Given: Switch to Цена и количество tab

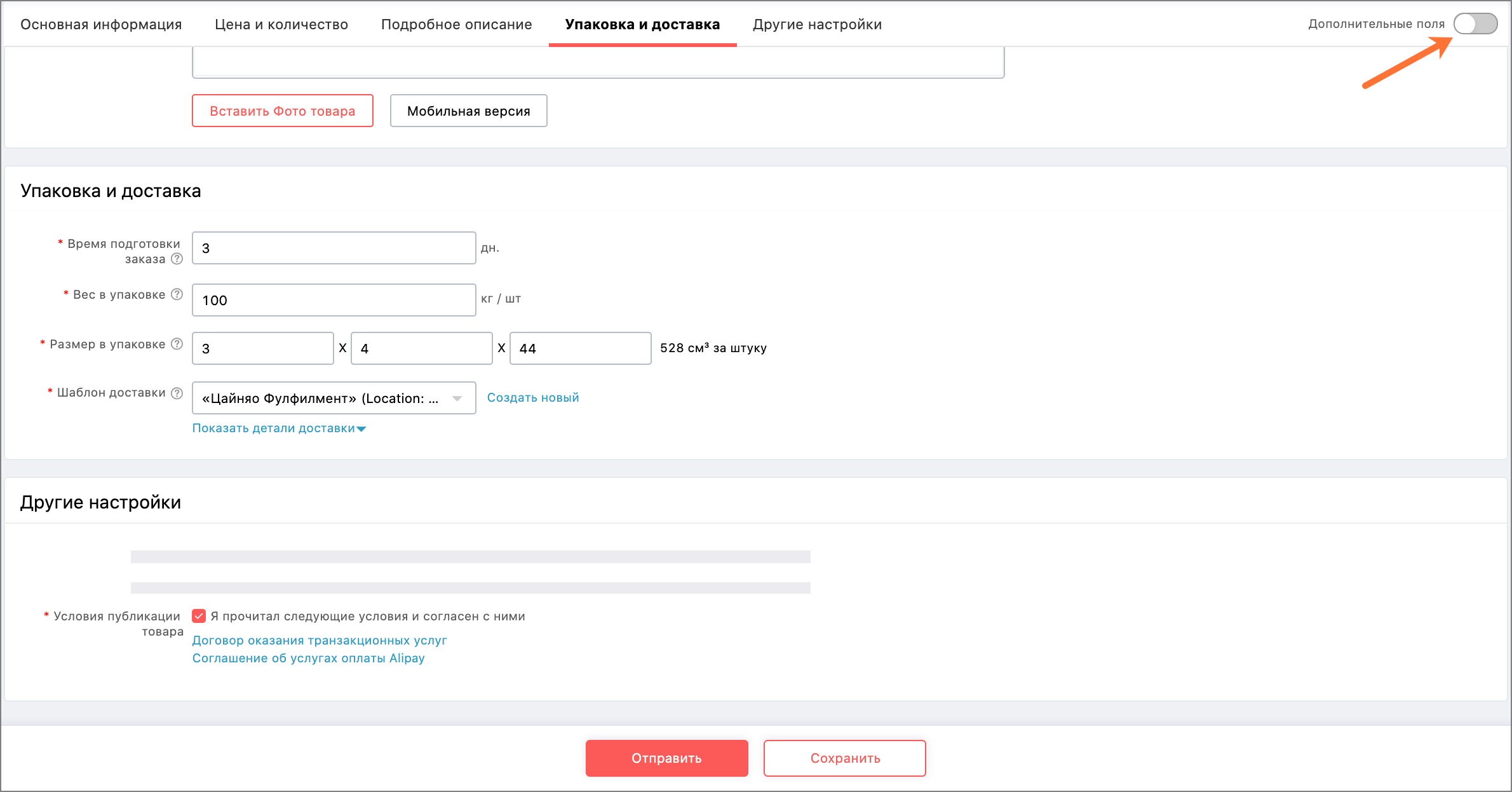Looking at the screenshot, I should (x=281, y=24).
